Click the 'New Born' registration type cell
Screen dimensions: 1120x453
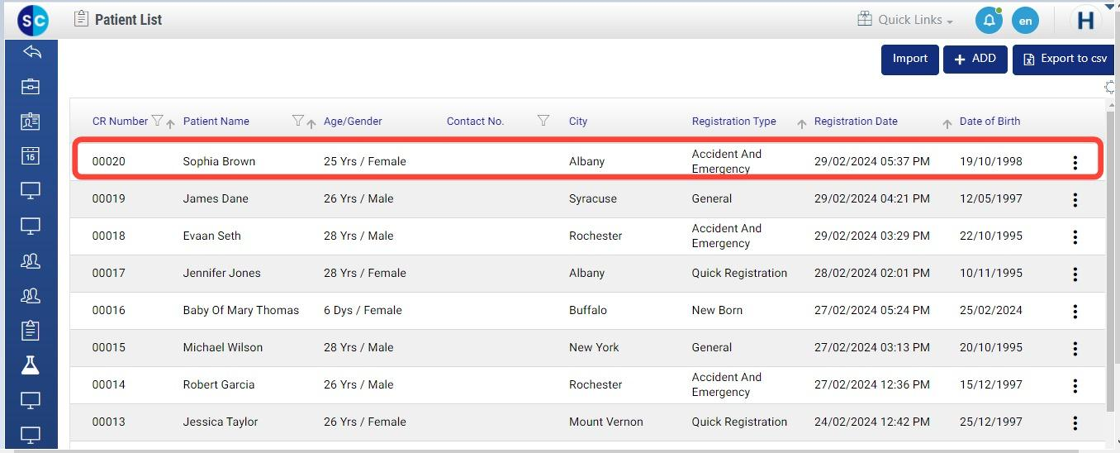tap(717, 310)
